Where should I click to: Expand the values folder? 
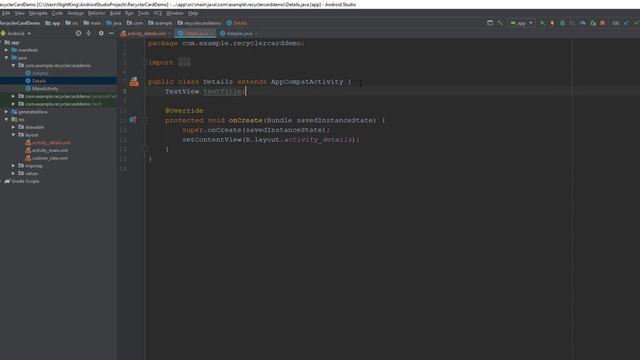pos(13,173)
